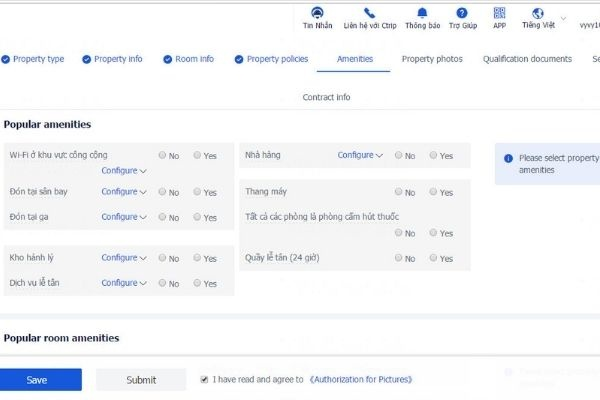The image size is (600, 400).
Task: Expand Configure for Đón tại sân bay
Action: (124, 191)
